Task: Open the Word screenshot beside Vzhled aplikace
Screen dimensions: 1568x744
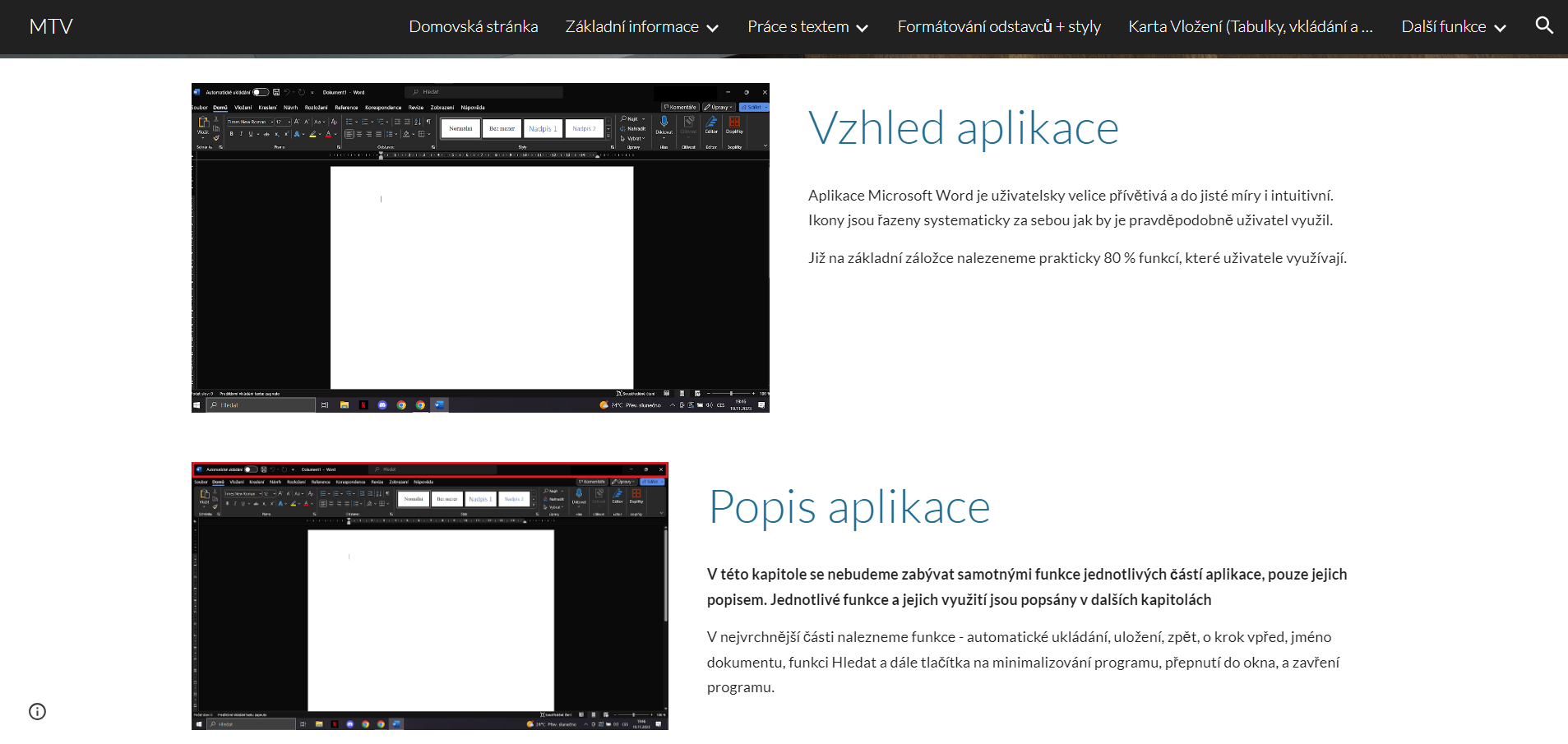Action: point(480,247)
